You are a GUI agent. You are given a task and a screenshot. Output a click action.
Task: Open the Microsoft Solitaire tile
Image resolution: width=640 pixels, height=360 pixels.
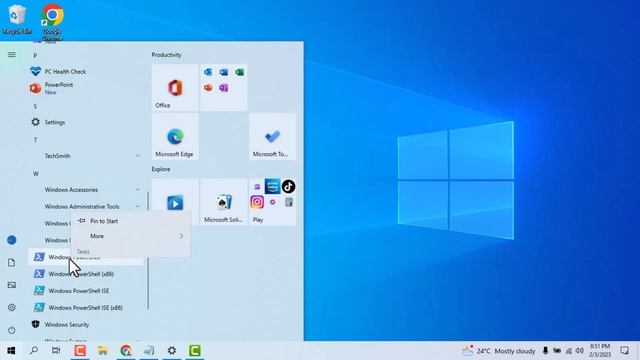(x=224, y=202)
